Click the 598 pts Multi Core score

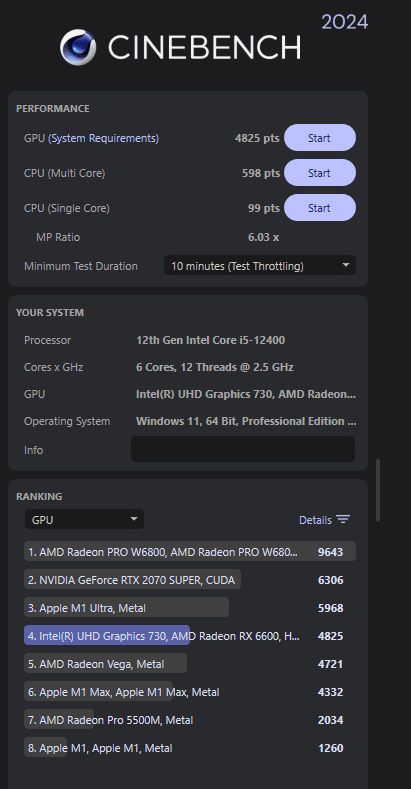tap(261, 173)
